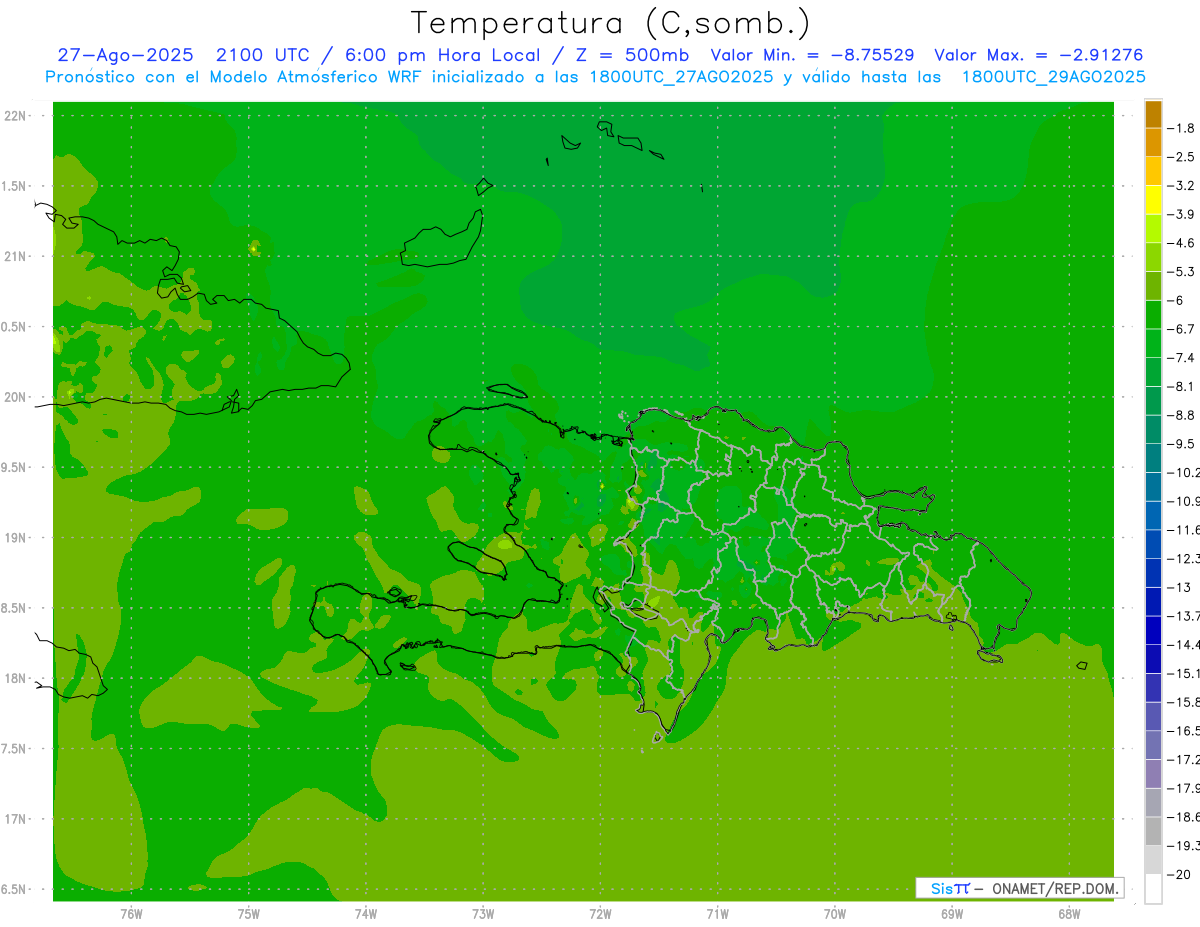Click the '-15.8' colorbar label
Screen dimensions: 1200x927
1185,702
